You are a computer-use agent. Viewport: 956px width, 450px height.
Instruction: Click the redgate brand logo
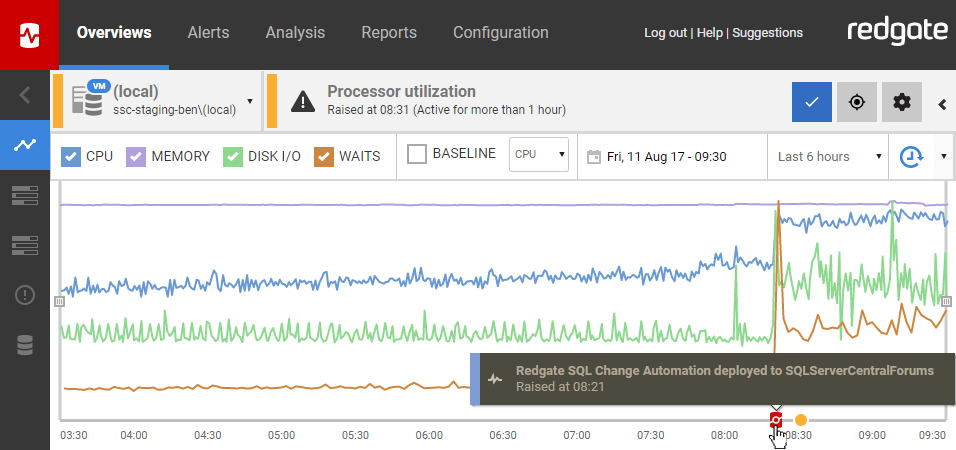click(x=897, y=32)
